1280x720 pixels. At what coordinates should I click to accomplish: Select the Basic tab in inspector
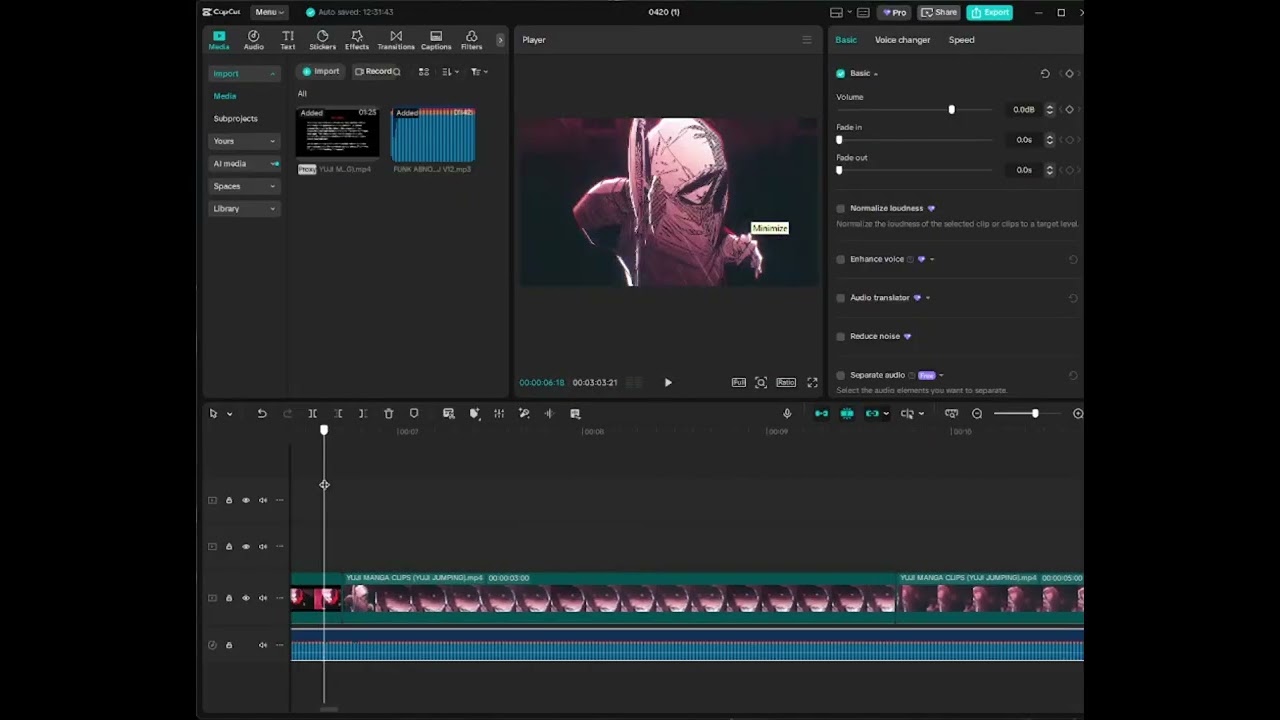pyautogui.click(x=846, y=40)
